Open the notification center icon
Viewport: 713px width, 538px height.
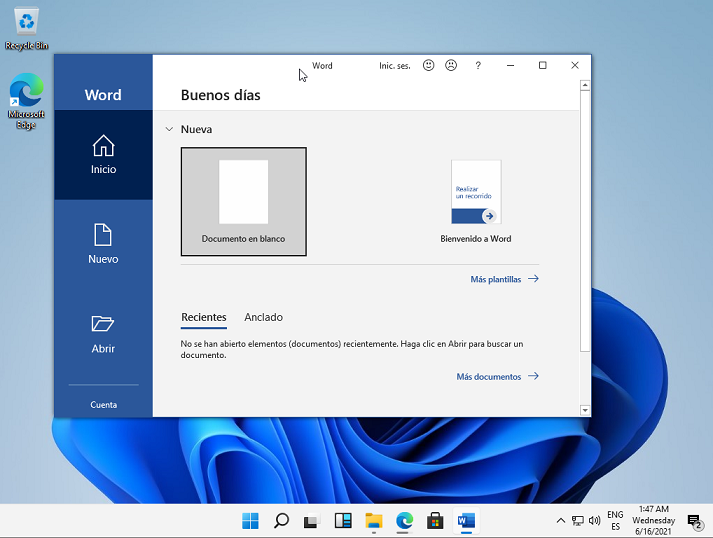coord(694,522)
